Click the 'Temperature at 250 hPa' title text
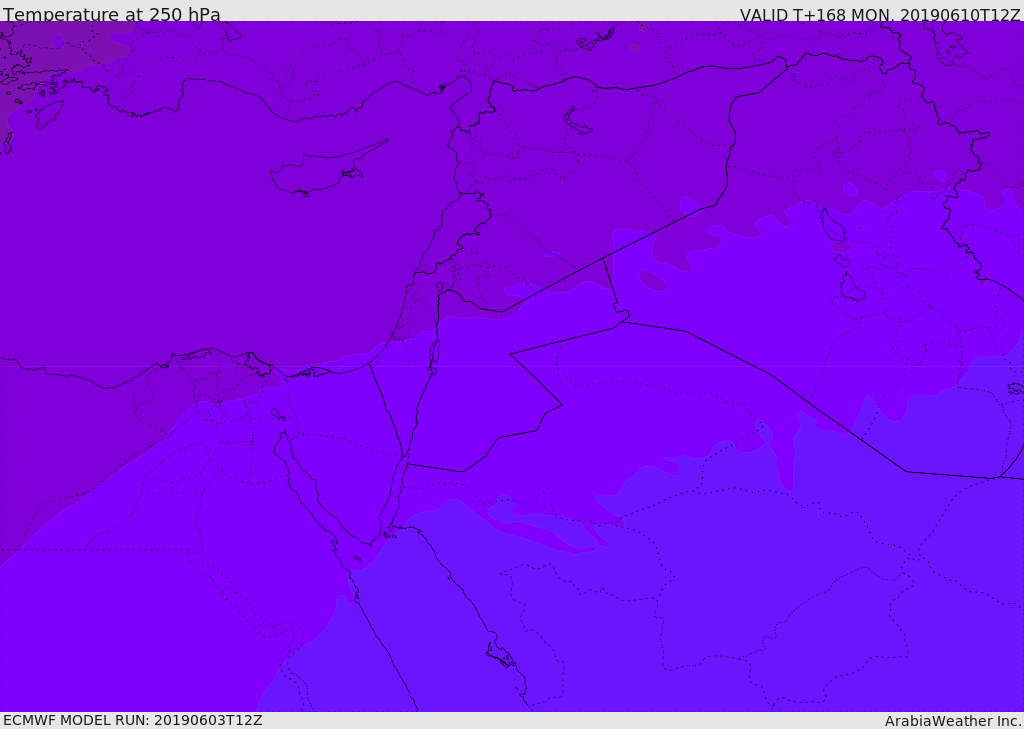This screenshot has height=729, width=1024. pos(112,14)
